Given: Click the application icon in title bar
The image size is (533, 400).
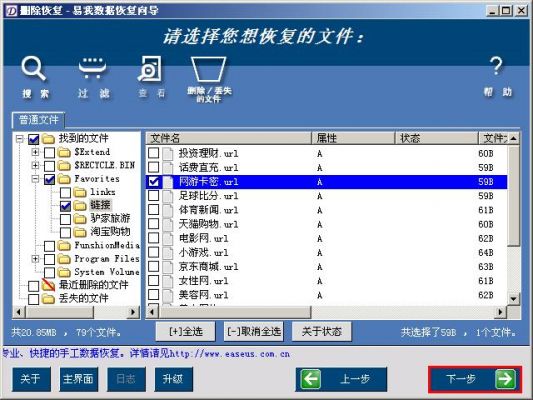Looking at the screenshot, I should [x=12, y=11].
